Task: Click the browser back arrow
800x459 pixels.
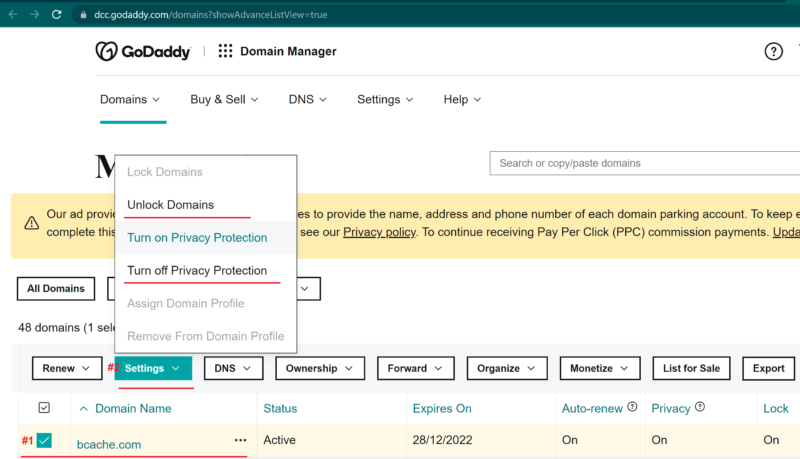Action: (13, 14)
